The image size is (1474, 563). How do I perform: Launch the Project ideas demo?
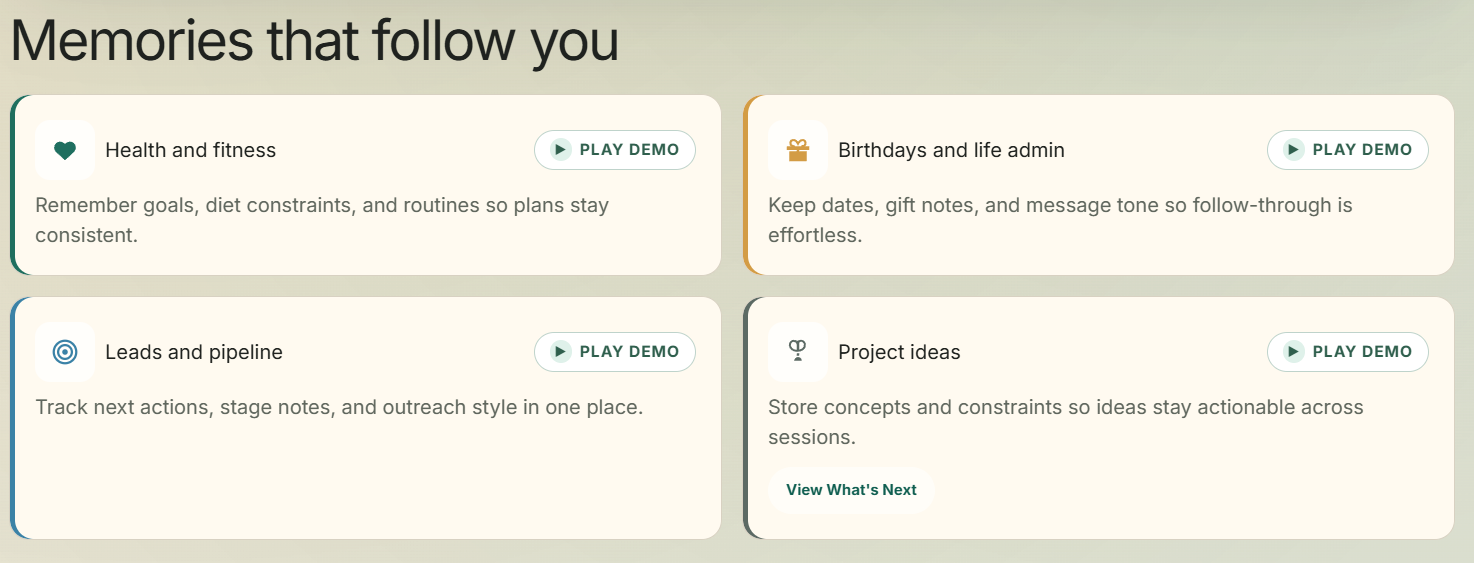pyautogui.click(x=1347, y=352)
